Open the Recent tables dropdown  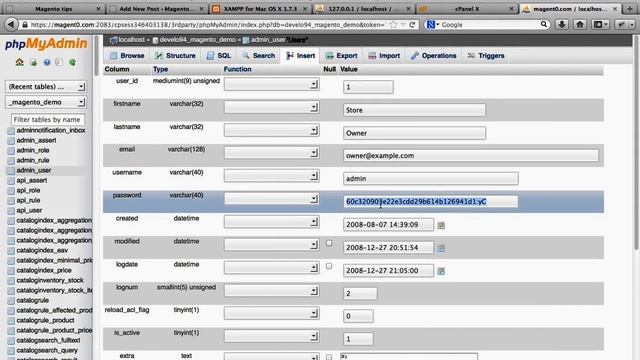pos(46,87)
